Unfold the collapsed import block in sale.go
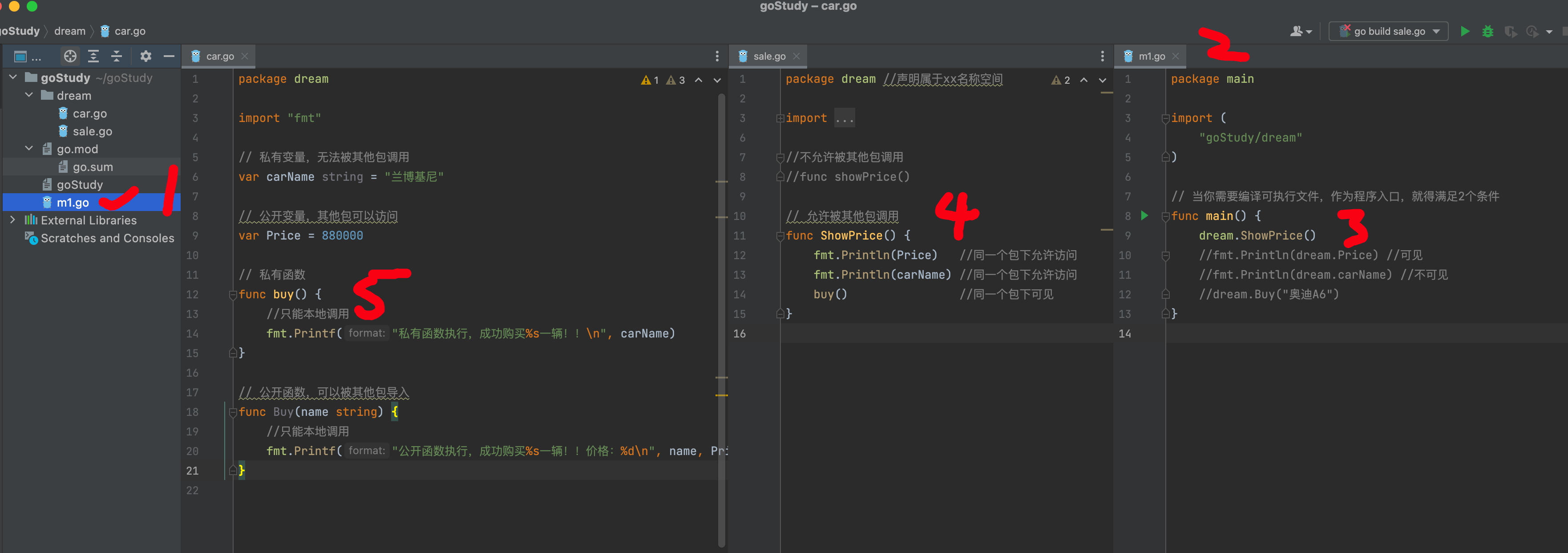This screenshot has height=553, width=1568. tap(780, 118)
